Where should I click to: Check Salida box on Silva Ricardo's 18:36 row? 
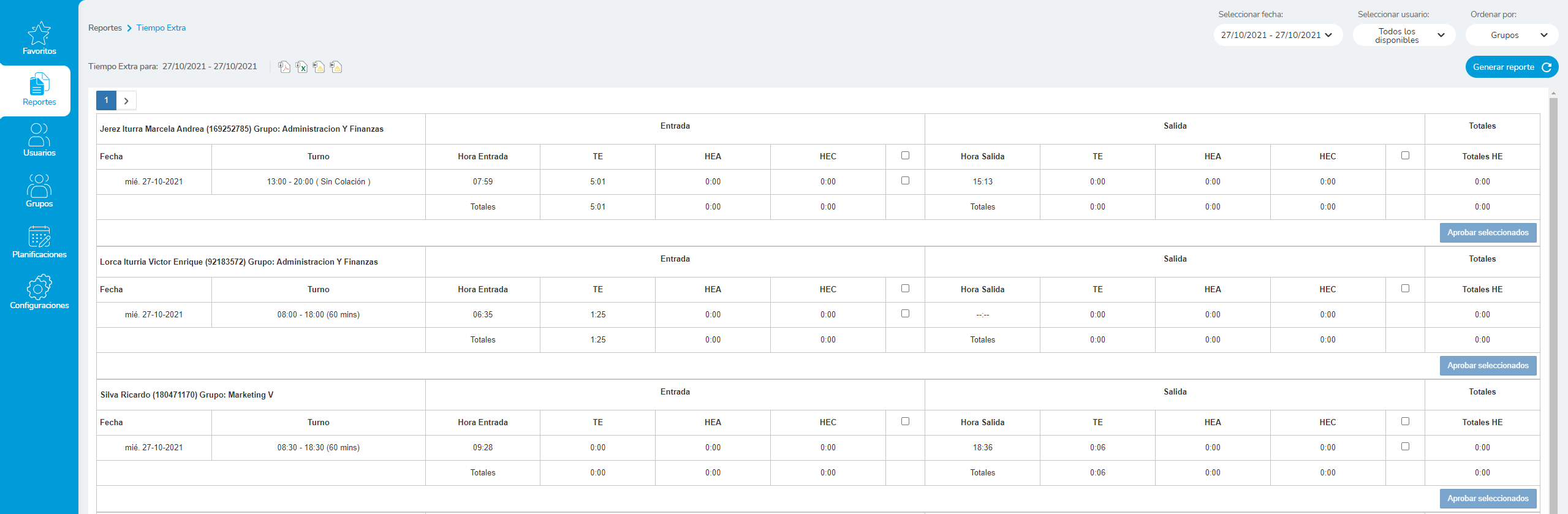pos(1405,447)
